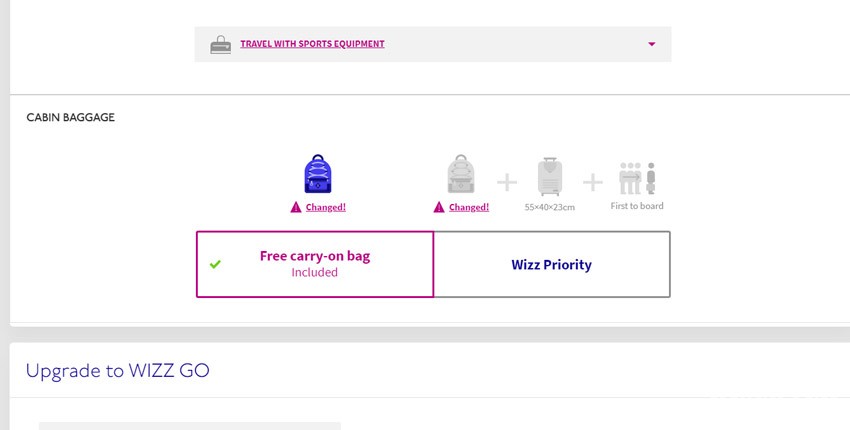Click the First to board label
Screen dimensions: 850x430
[637, 206]
